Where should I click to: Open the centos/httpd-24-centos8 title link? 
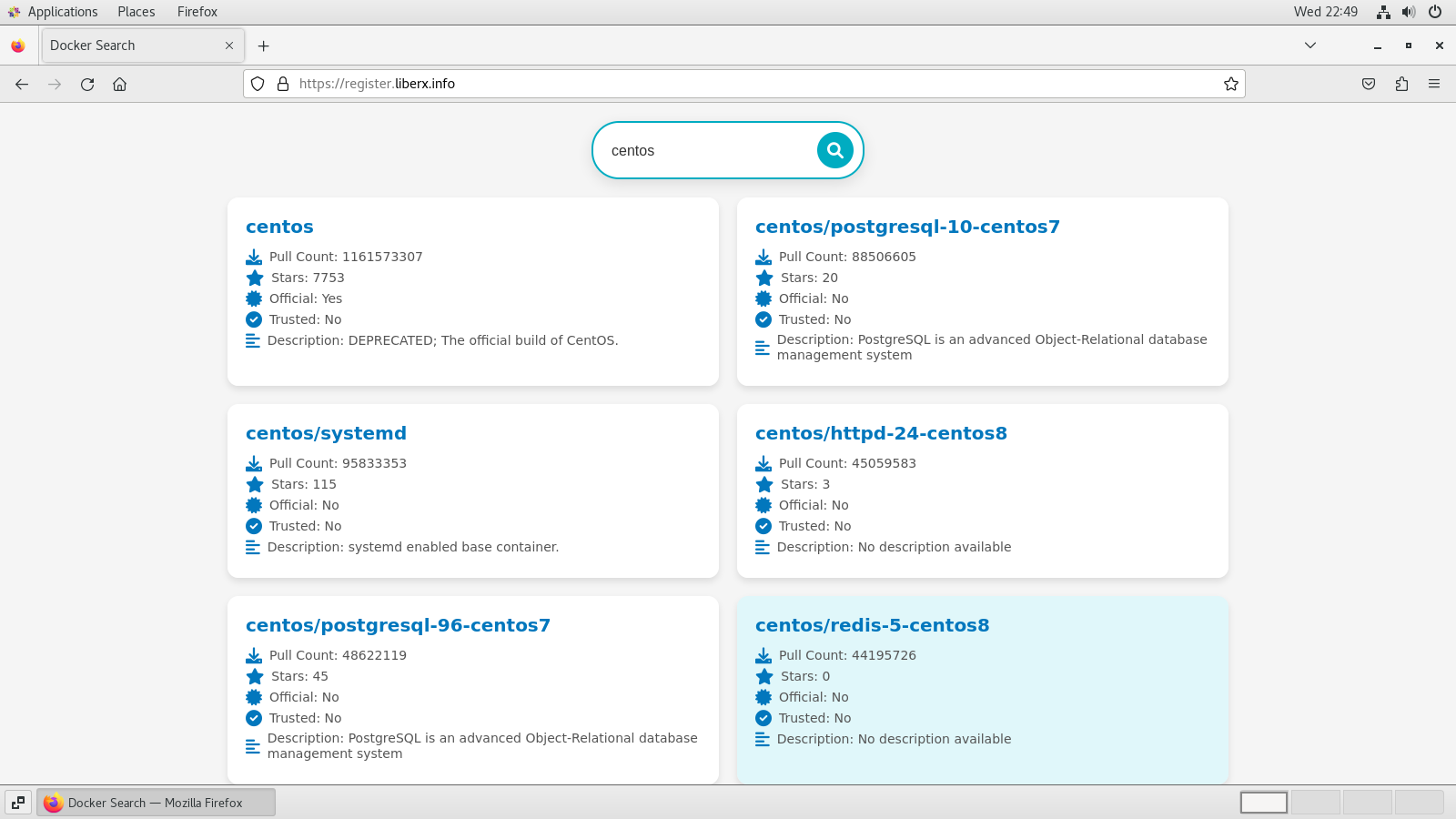[x=881, y=433]
